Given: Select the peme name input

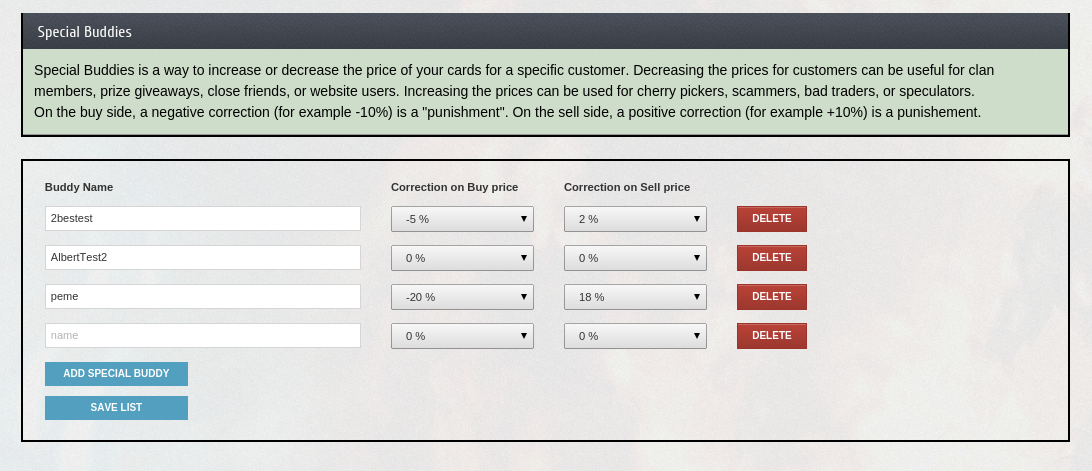Looking at the screenshot, I should tap(202, 297).
